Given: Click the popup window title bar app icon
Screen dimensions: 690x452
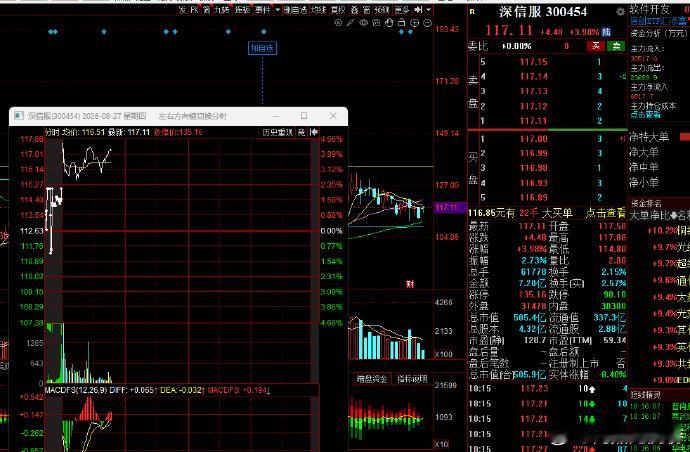Looking at the screenshot, I should click(x=18, y=116).
